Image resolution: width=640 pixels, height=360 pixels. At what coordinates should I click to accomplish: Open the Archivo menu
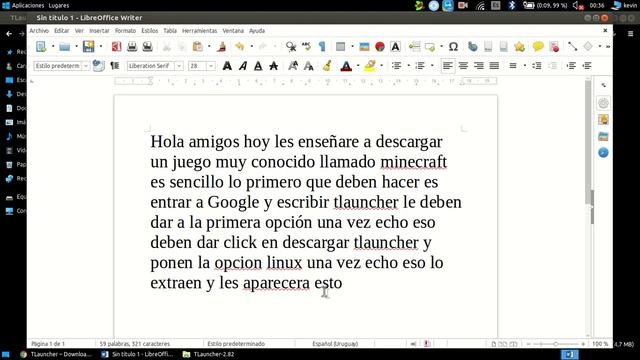tap(39, 31)
